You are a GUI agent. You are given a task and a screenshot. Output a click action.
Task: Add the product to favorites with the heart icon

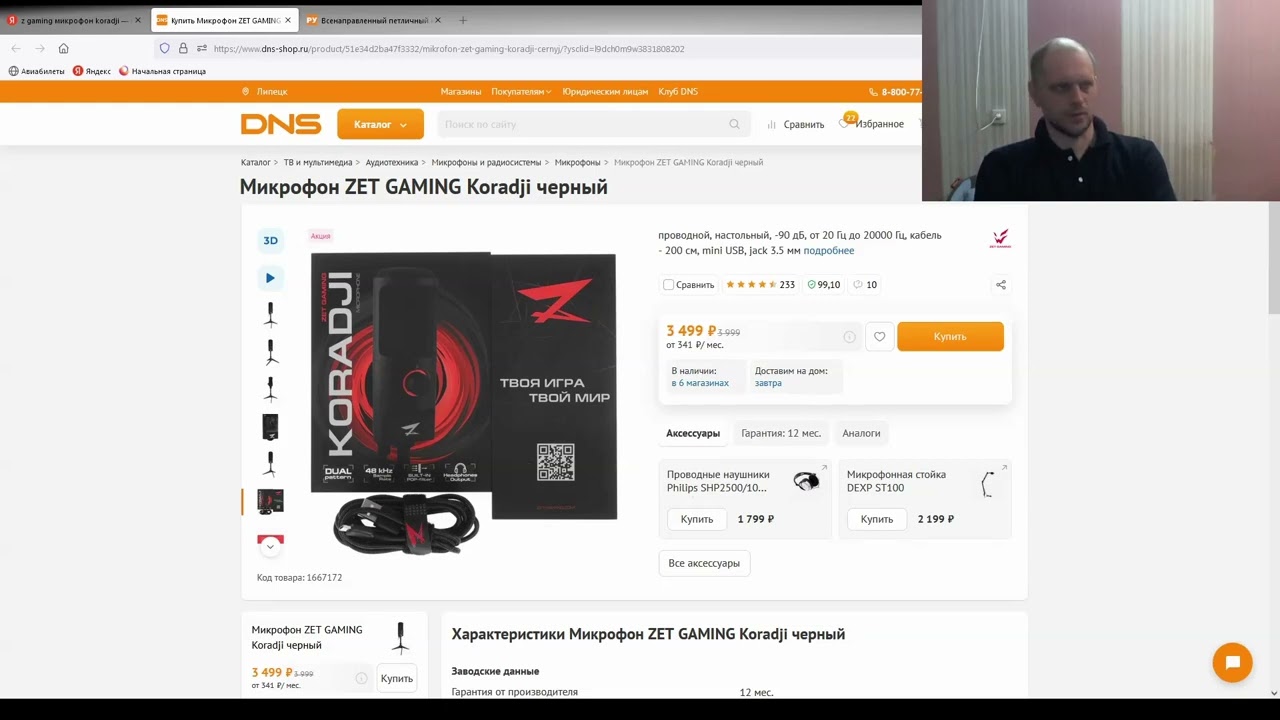[879, 337]
